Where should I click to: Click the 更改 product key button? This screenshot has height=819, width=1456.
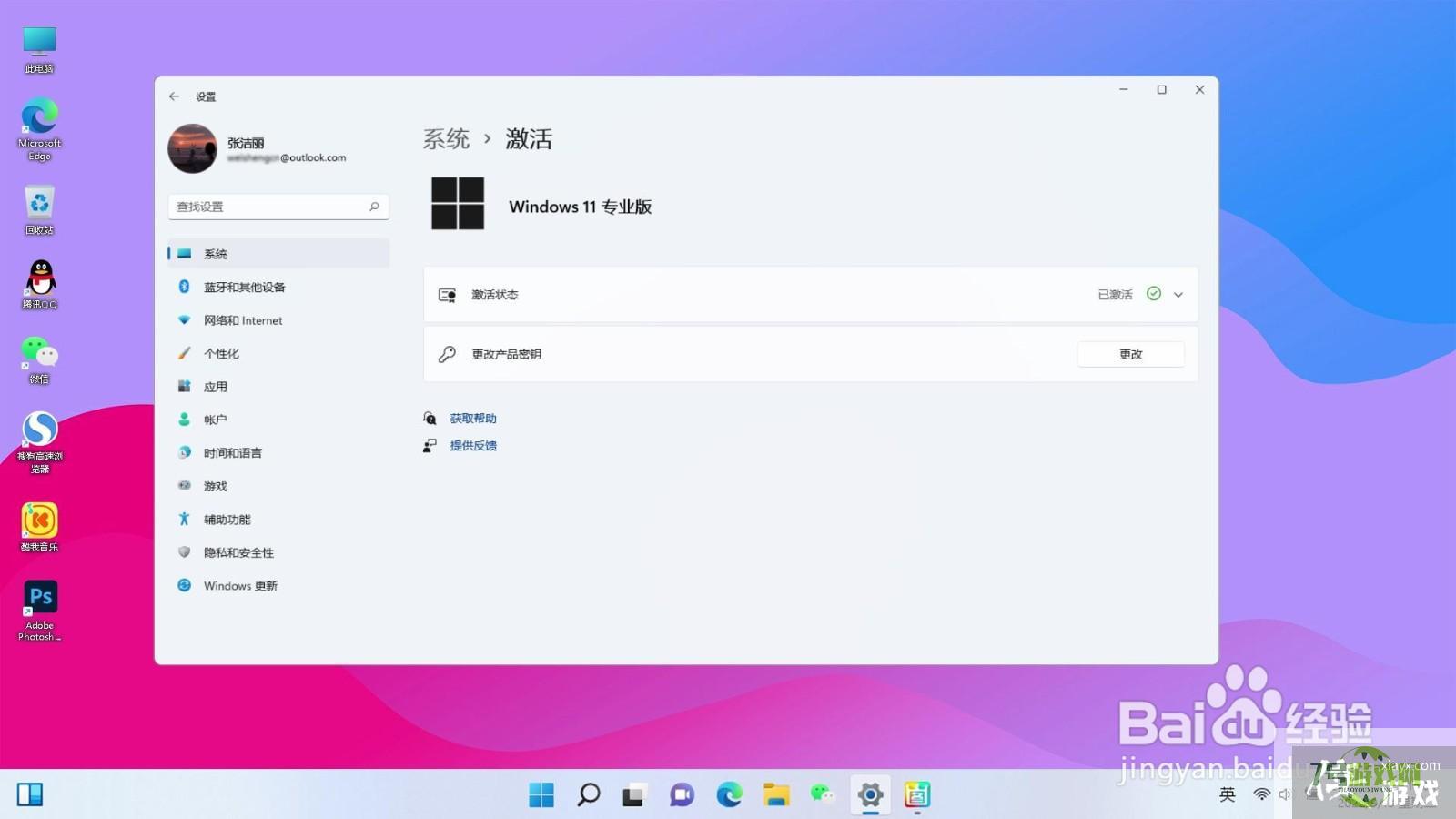1131,354
